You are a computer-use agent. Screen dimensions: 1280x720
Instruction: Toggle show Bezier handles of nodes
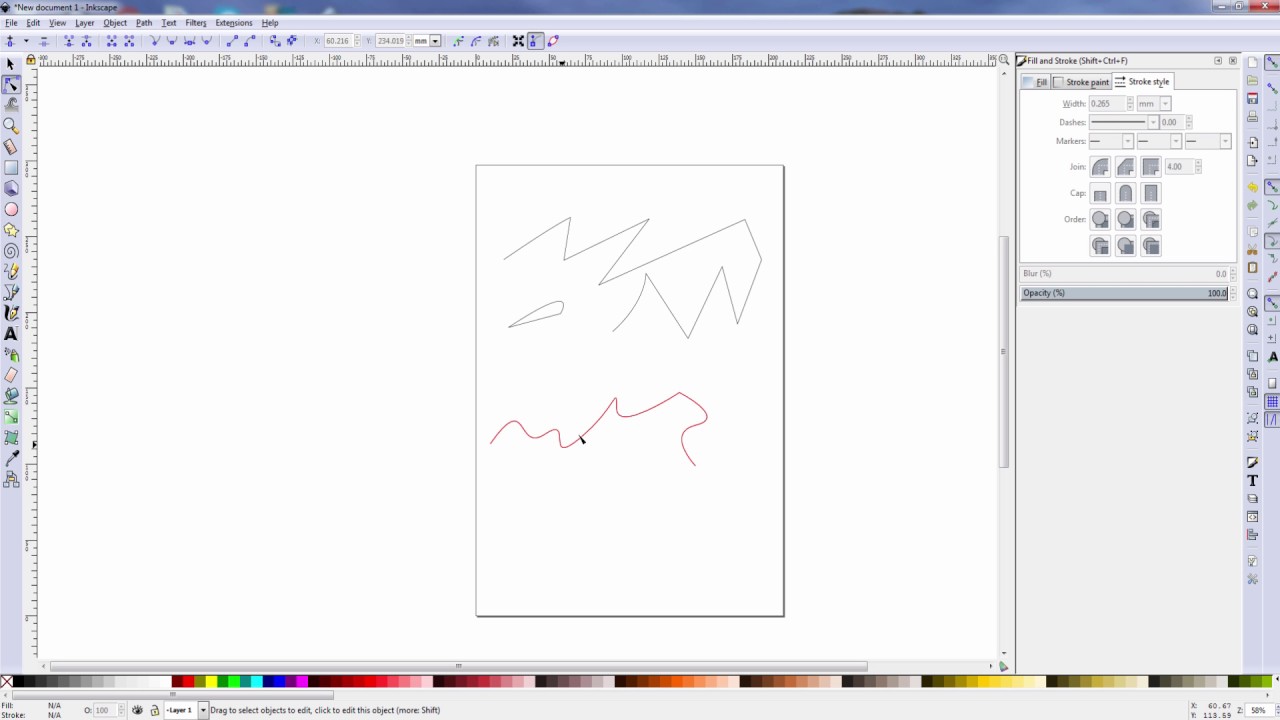coord(536,41)
